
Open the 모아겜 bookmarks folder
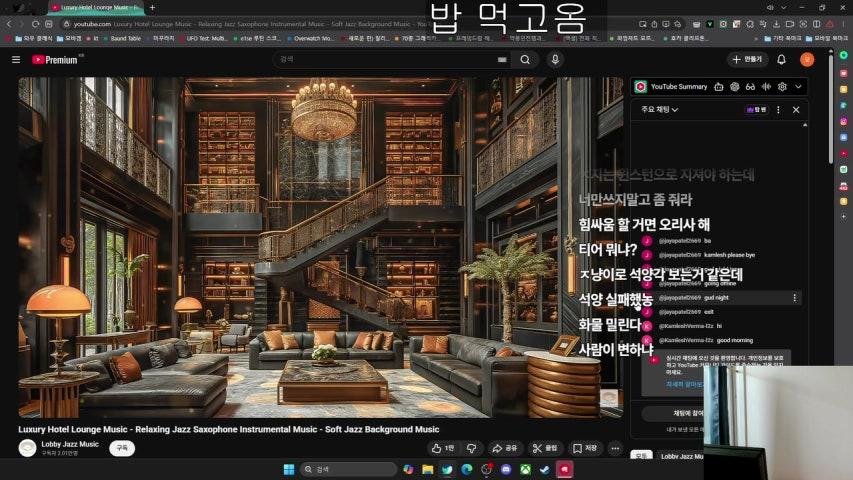(x=69, y=39)
